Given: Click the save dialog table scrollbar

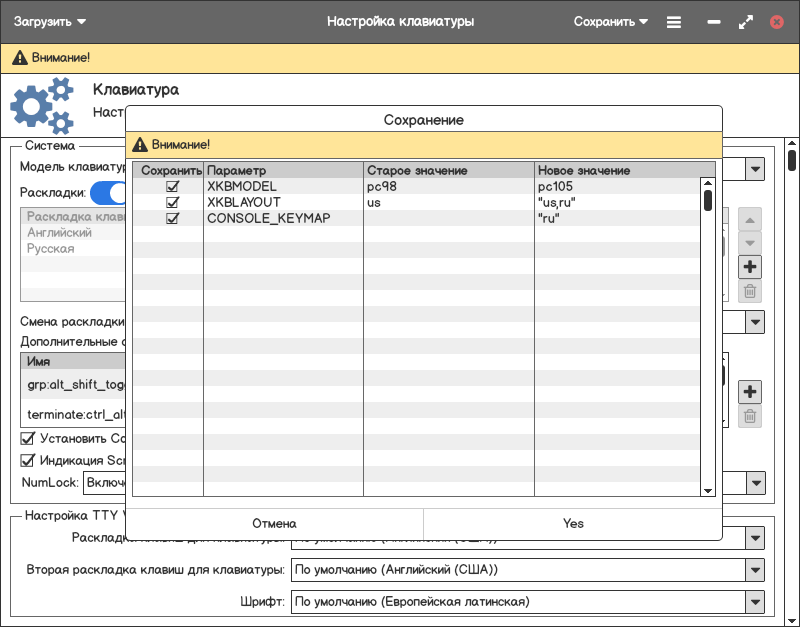Looking at the screenshot, I should tap(708, 200).
